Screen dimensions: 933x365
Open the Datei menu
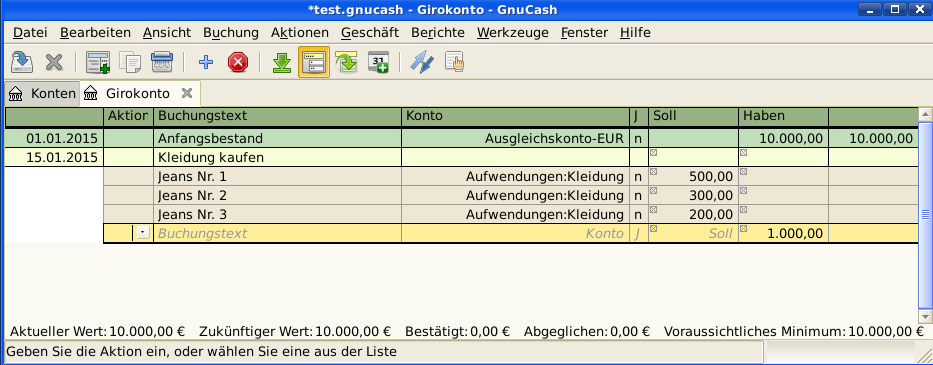tap(30, 33)
